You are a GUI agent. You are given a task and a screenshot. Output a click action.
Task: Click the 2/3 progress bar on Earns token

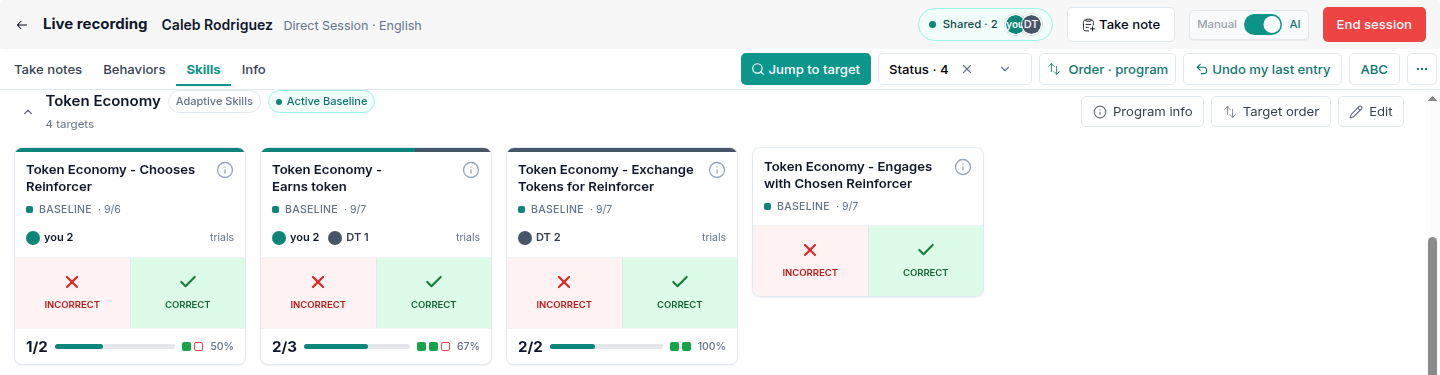point(357,346)
